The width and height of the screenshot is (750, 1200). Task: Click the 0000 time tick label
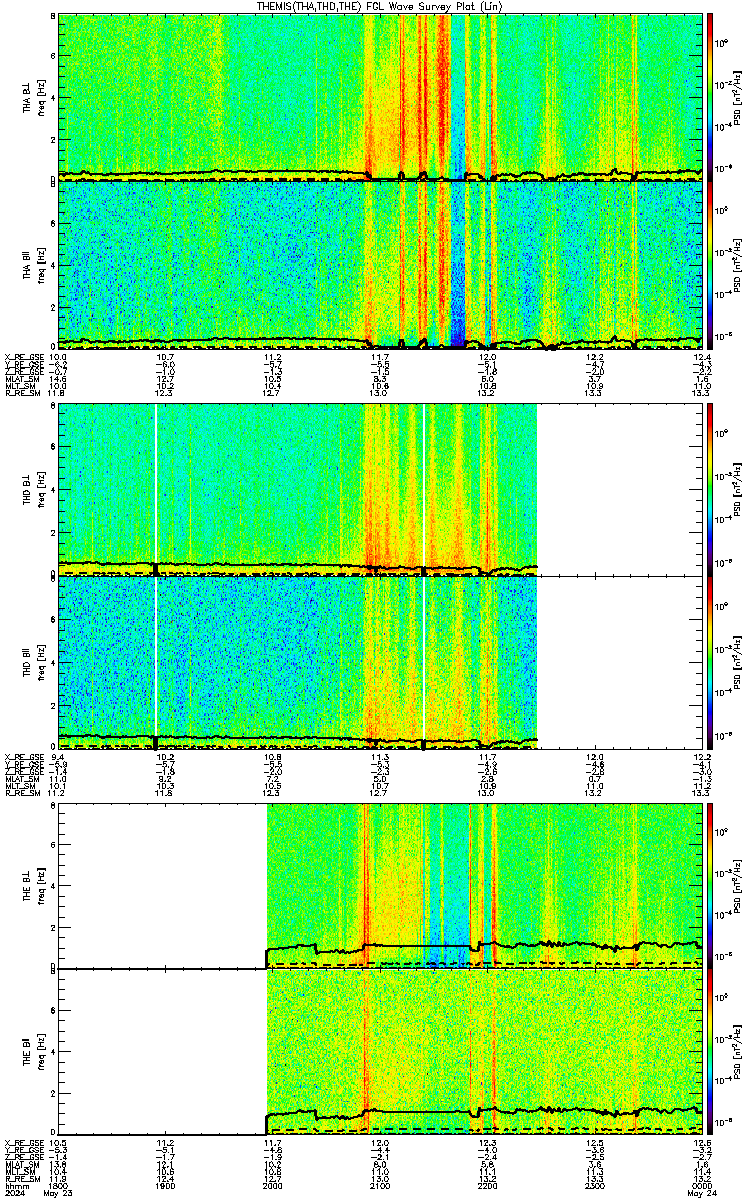pyautogui.click(x=700, y=1184)
